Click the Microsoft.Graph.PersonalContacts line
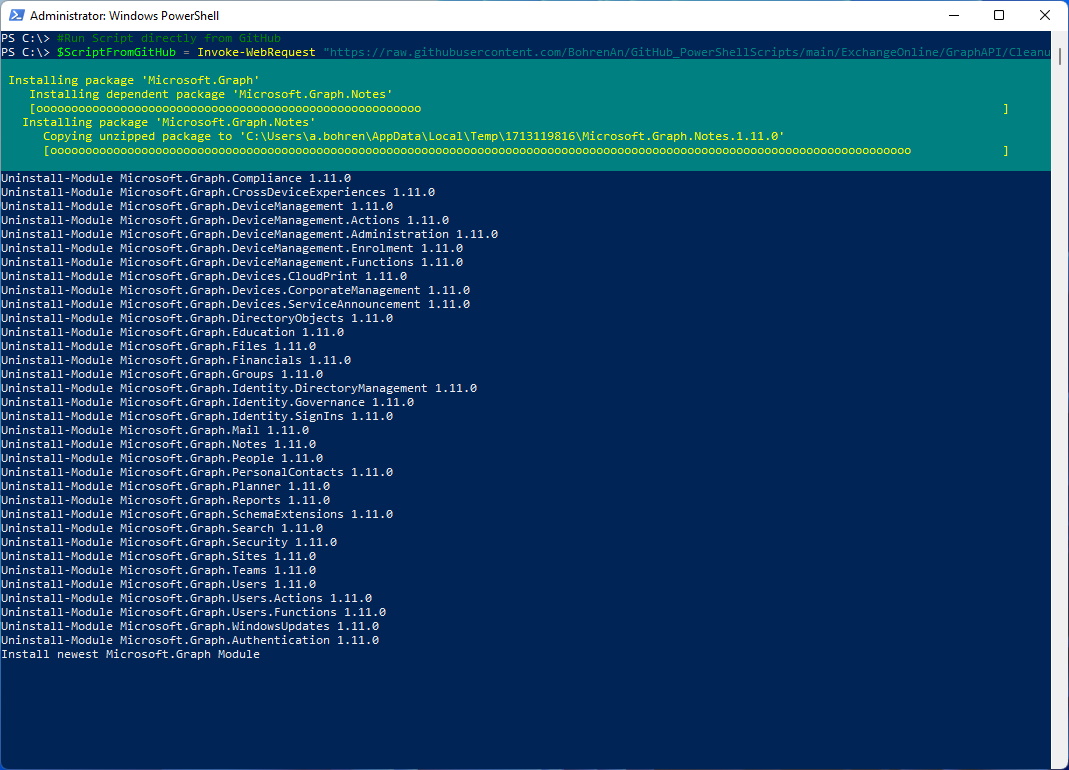Screen dimensions: 1069x770 [197, 472]
